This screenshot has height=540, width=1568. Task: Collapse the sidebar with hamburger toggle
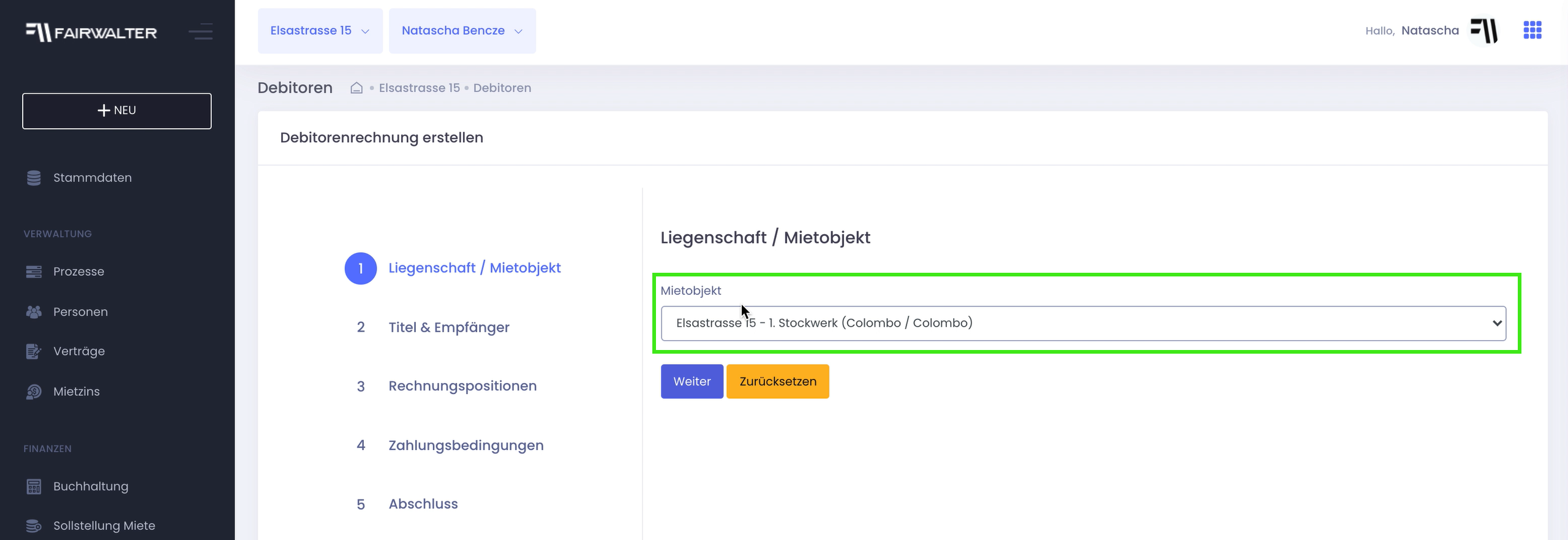(200, 31)
